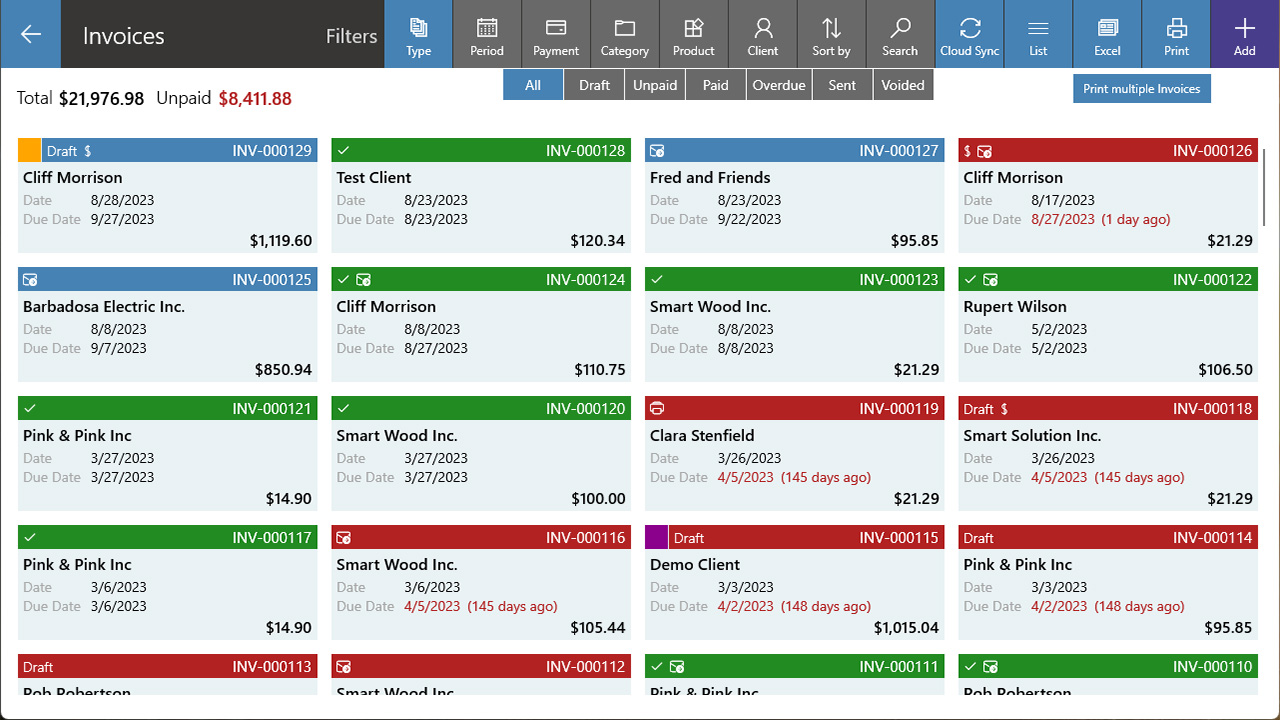The width and height of the screenshot is (1280, 720).
Task: Filter by Product
Action: 694,34
